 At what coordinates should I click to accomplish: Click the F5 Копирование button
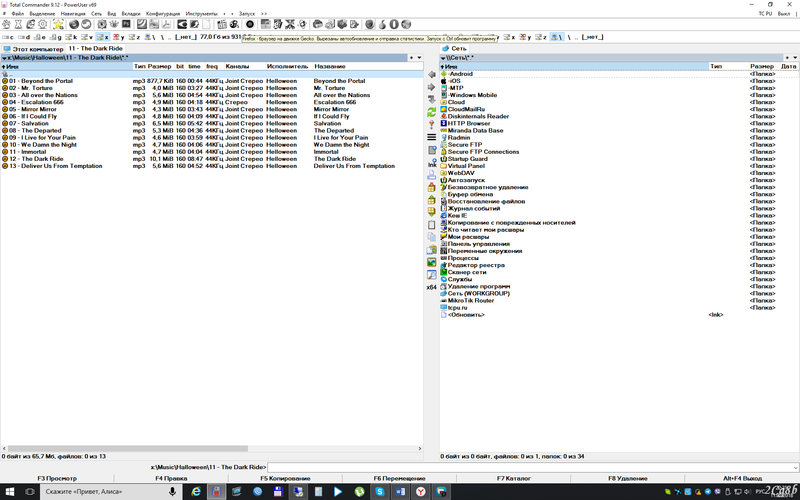[x=285, y=479]
